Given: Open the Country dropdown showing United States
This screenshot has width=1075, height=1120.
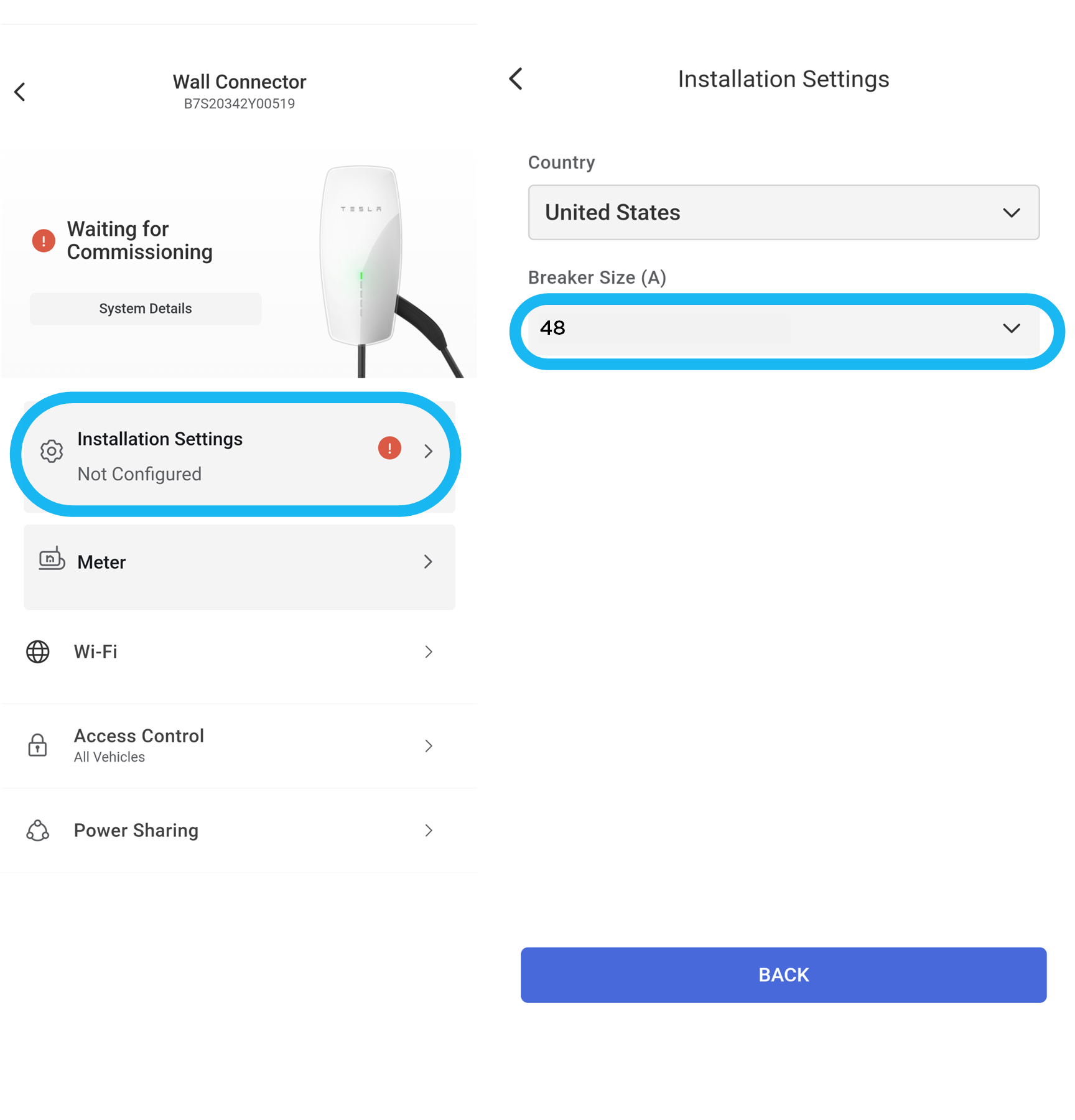Looking at the screenshot, I should [x=783, y=212].
